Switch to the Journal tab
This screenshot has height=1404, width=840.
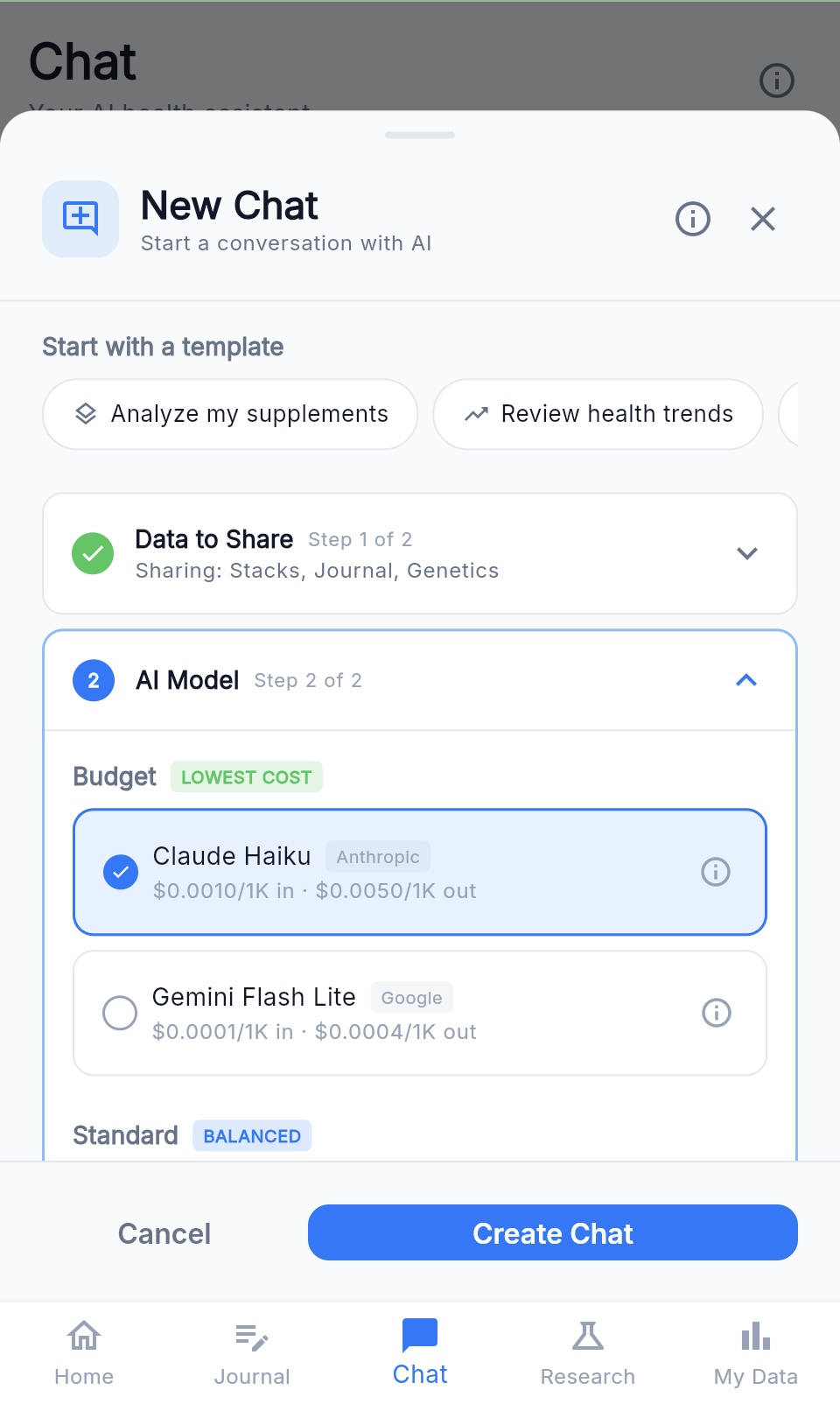click(252, 1352)
